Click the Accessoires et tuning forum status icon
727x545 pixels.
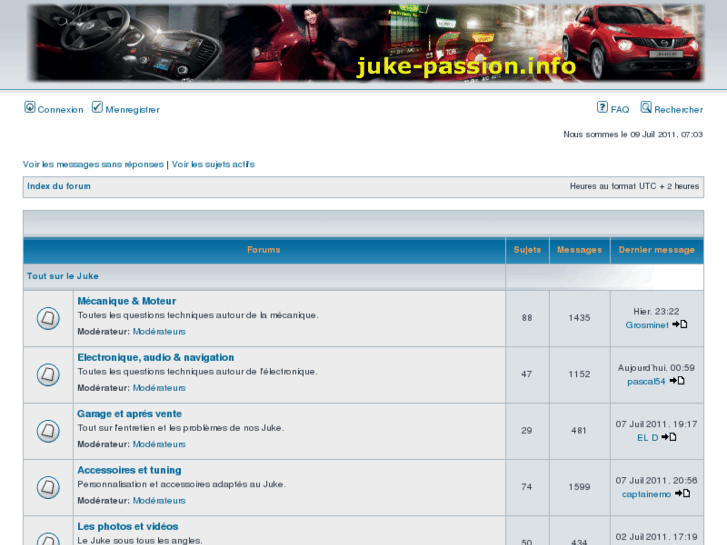48,487
